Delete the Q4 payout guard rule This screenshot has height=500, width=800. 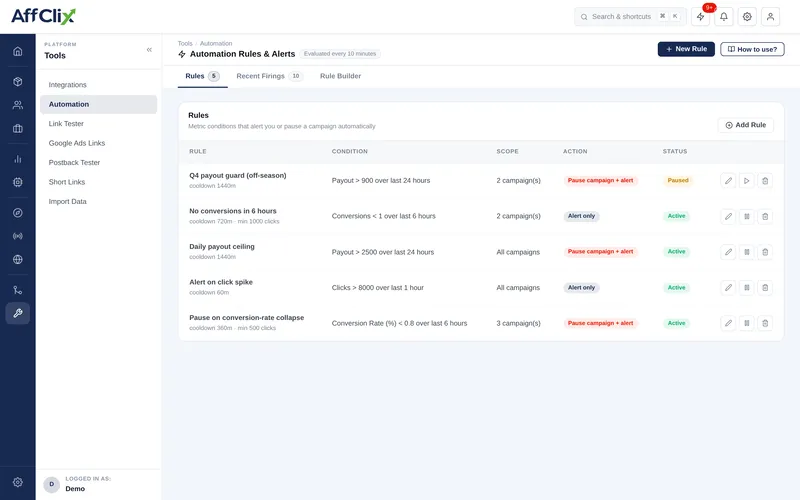765,181
